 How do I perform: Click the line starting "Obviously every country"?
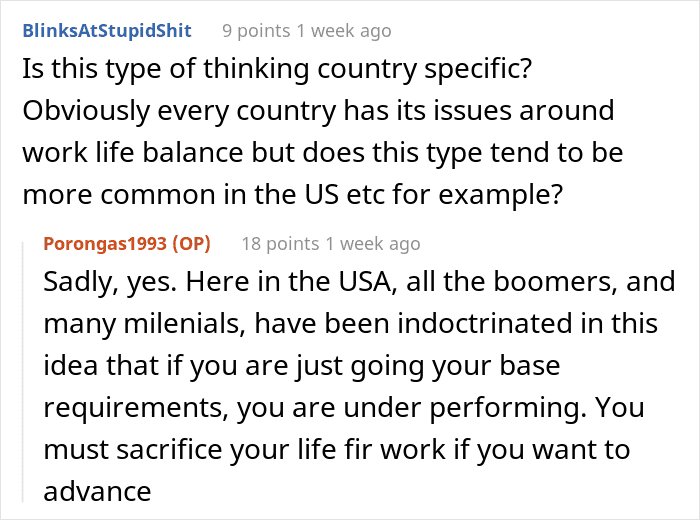coord(315,112)
